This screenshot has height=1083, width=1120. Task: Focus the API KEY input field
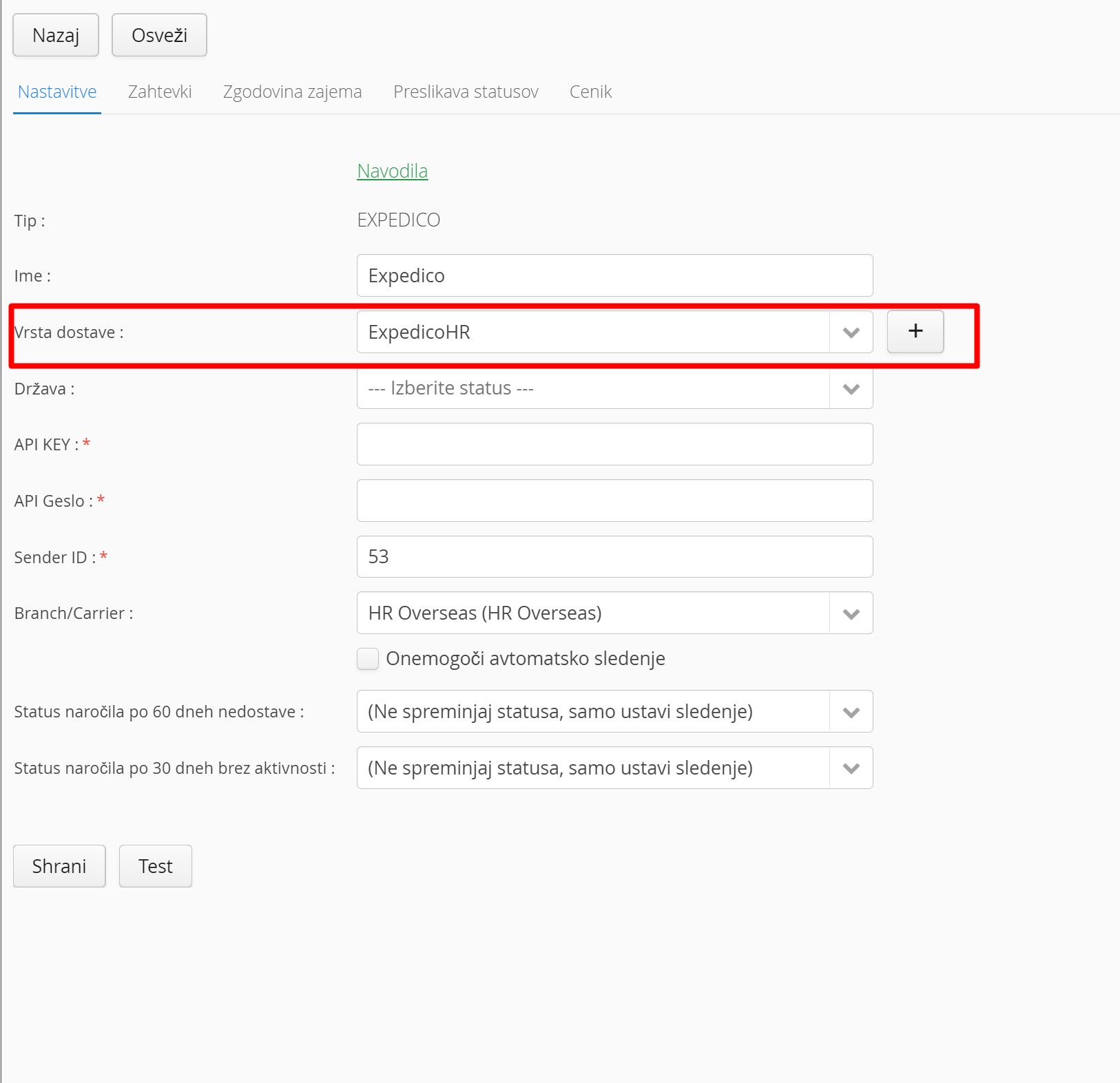[x=614, y=444]
